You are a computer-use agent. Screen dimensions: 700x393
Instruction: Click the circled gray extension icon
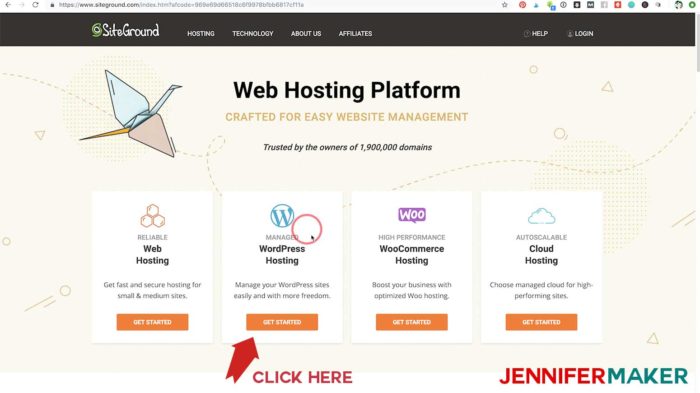pos(563,5)
